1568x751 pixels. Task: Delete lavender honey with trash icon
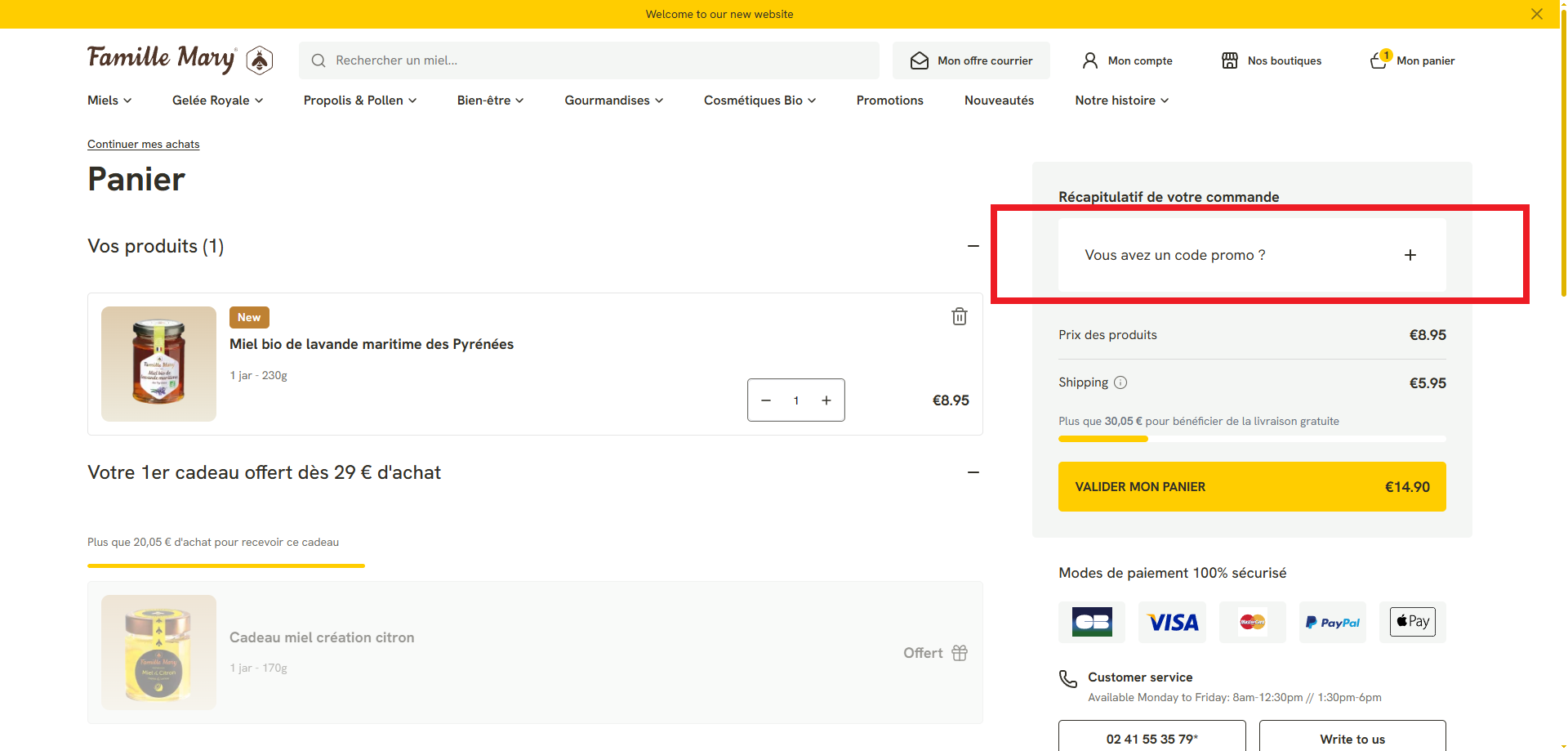coord(960,316)
